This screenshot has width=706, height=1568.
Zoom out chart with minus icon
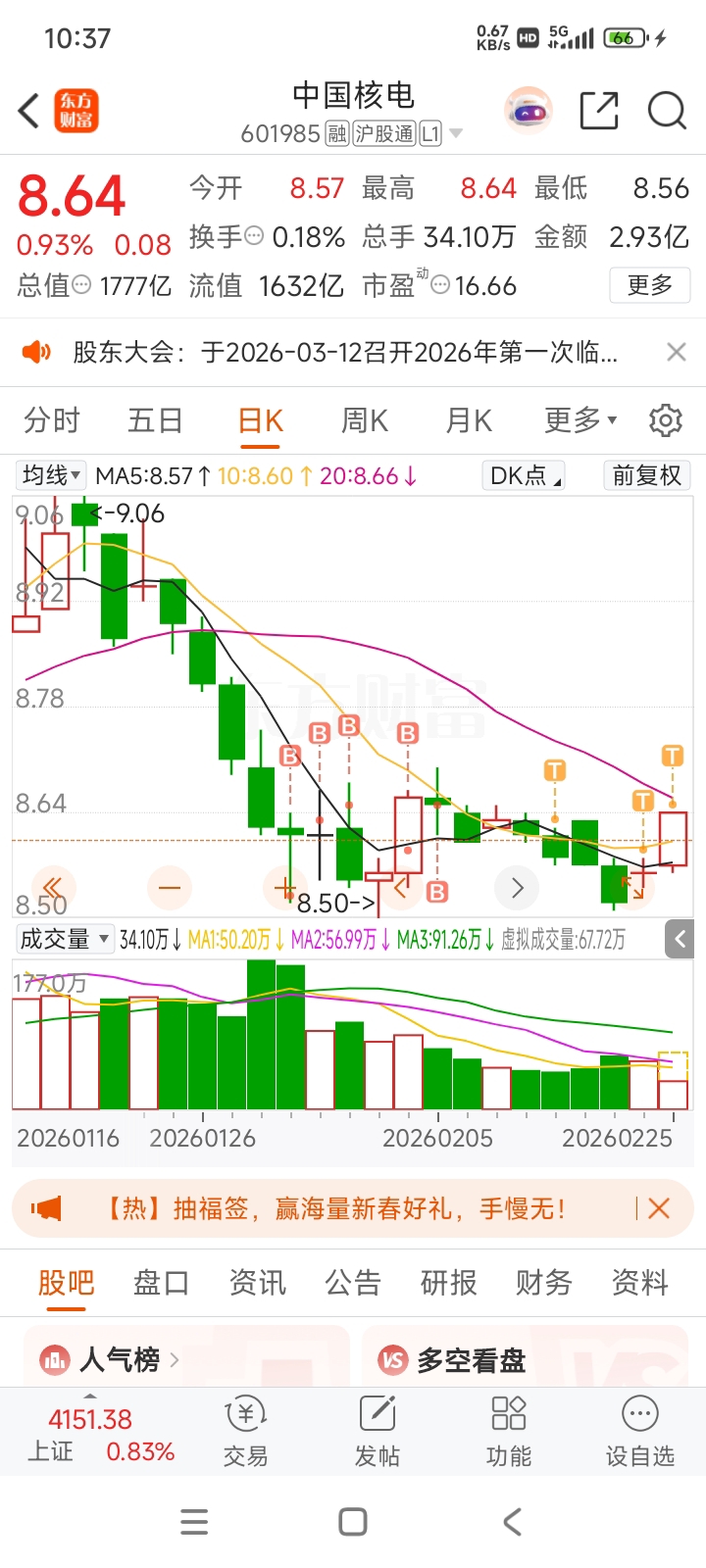click(x=170, y=888)
